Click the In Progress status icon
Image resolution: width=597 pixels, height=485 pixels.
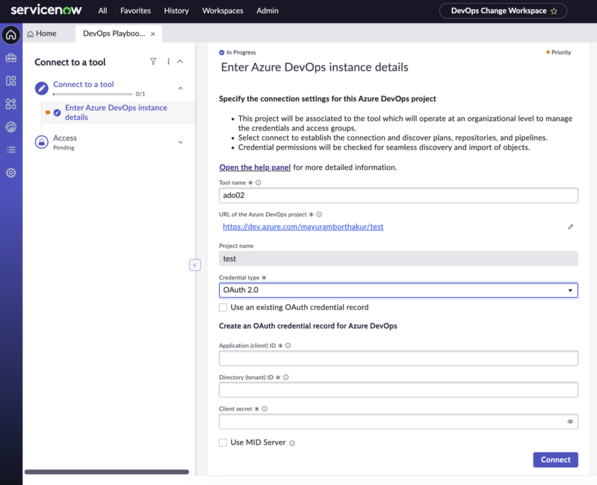click(222, 53)
